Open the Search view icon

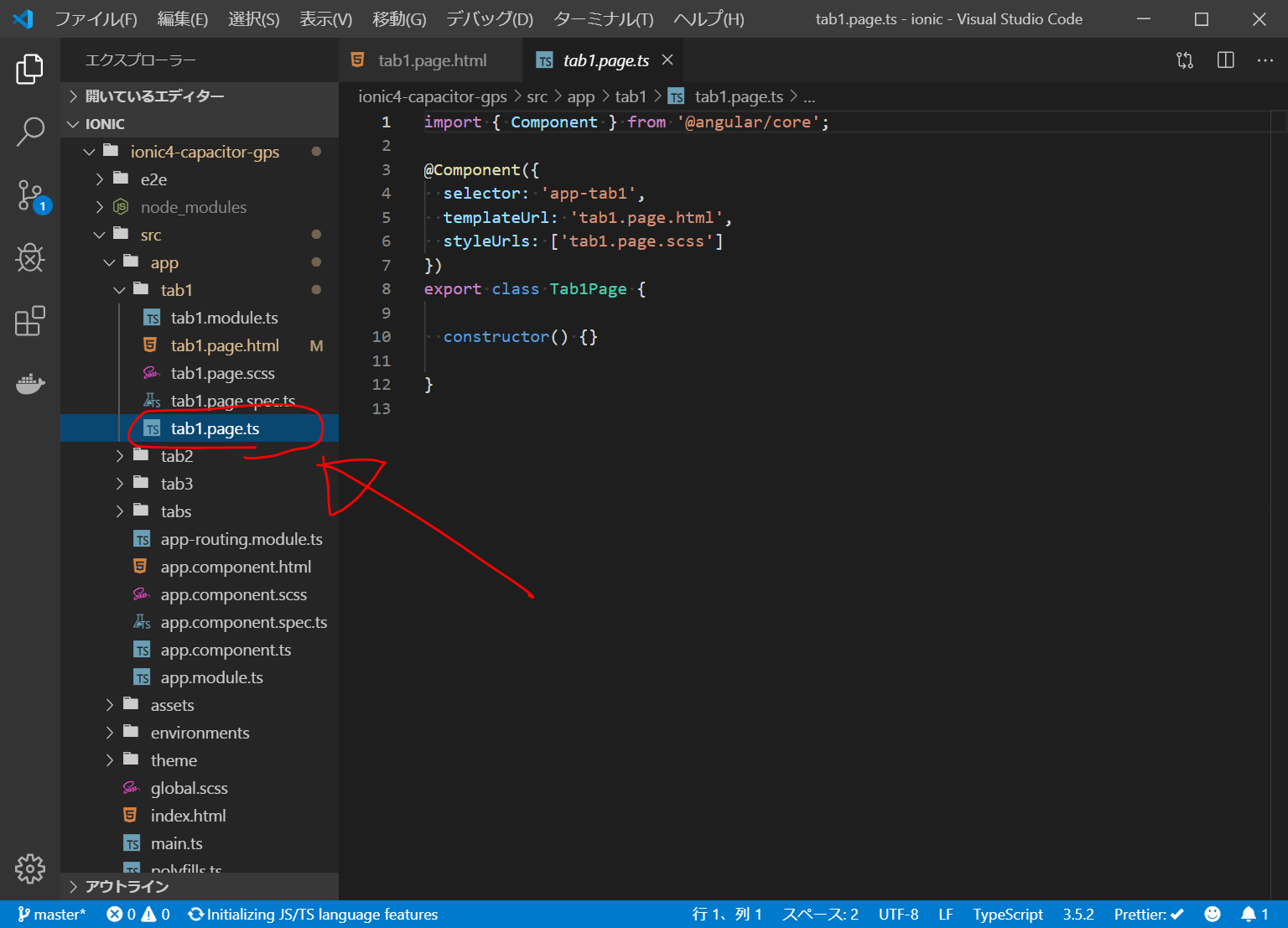point(30,132)
